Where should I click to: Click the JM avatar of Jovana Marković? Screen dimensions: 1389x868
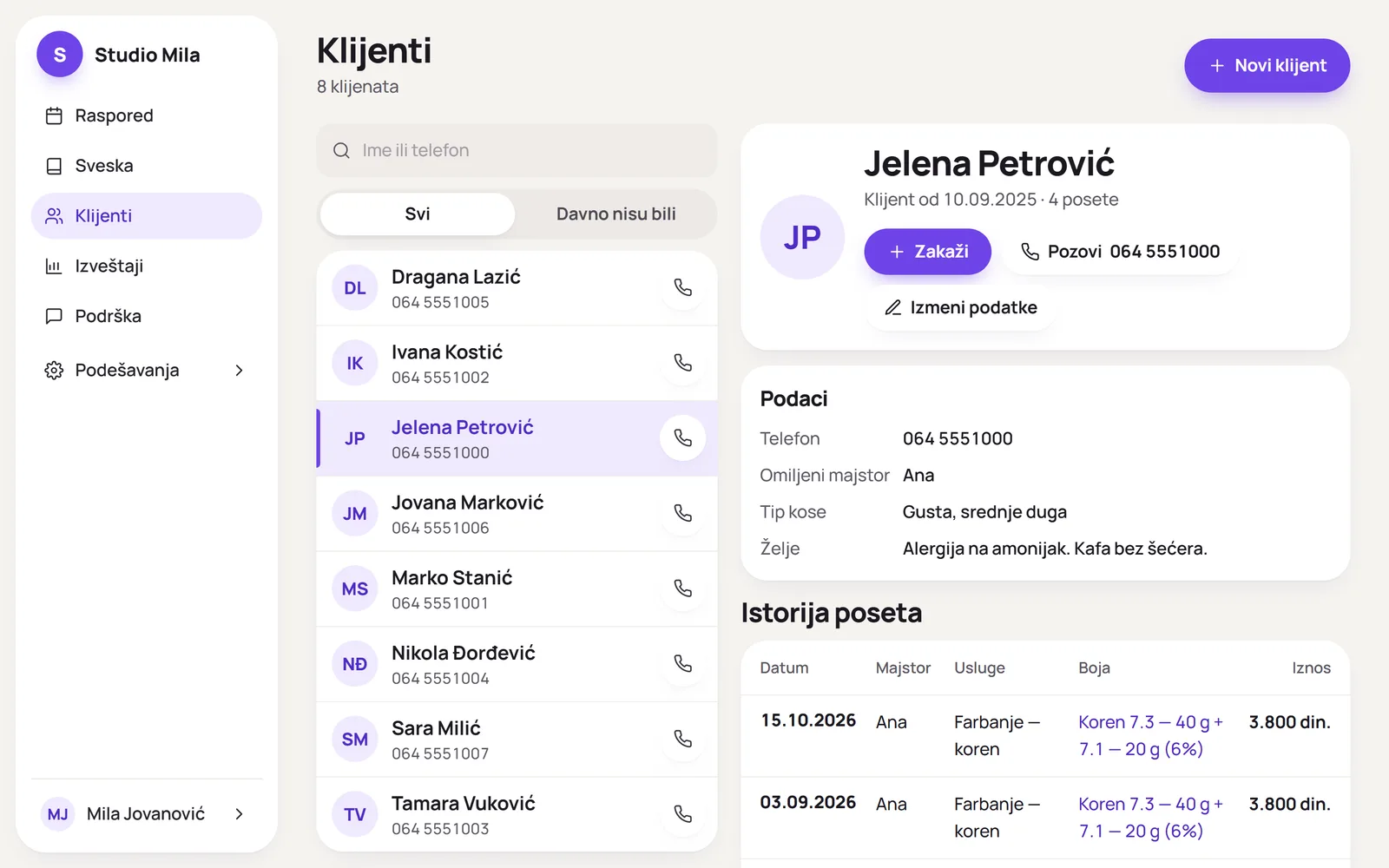coord(355,514)
